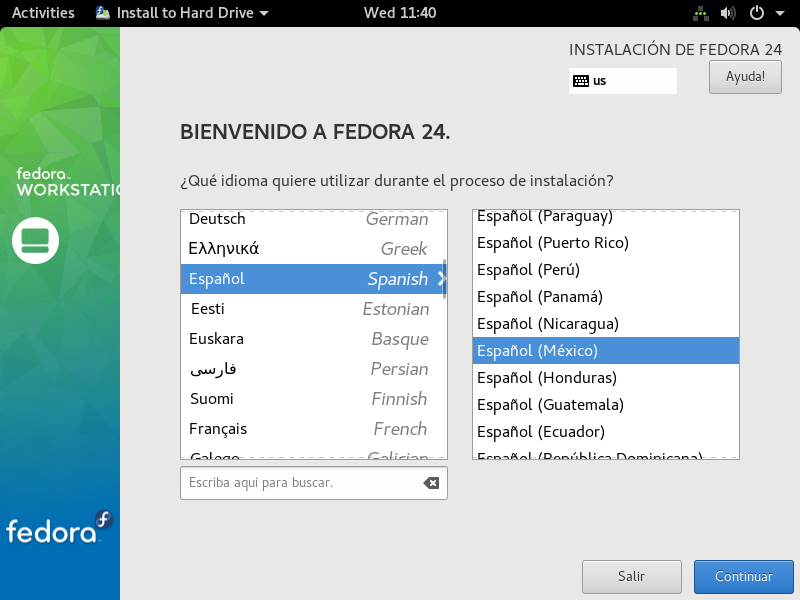The image size is (800, 600).
Task: Choose Español (Perú) locale
Action: tap(606, 270)
